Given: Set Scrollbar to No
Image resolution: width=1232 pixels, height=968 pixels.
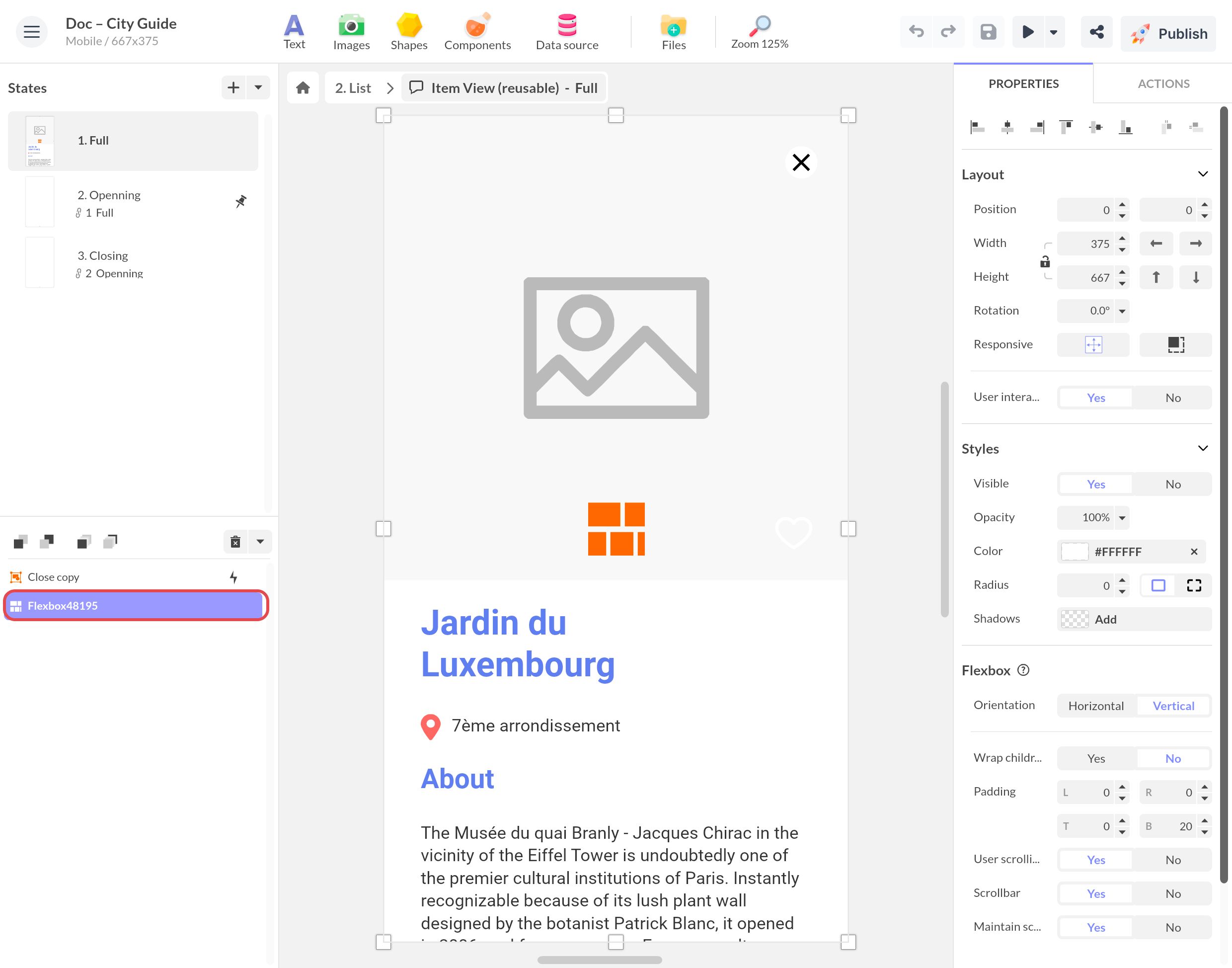Looking at the screenshot, I should tap(1172, 894).
